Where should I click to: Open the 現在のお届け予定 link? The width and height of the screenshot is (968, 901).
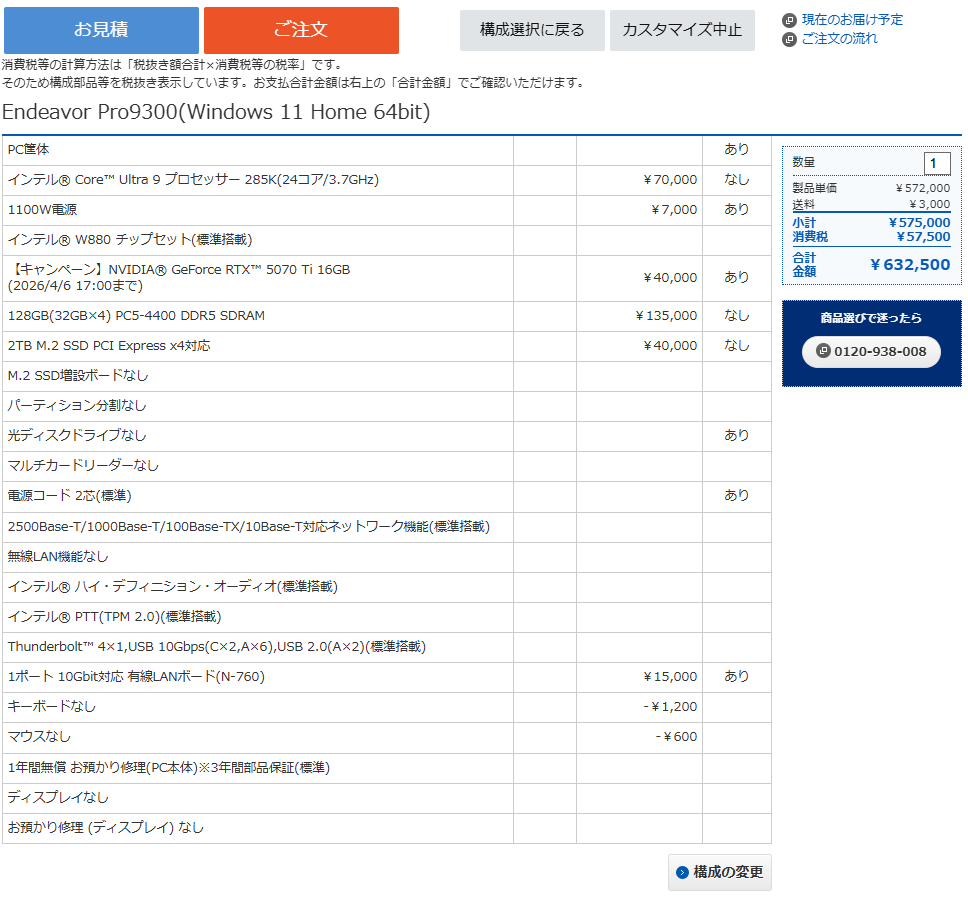coord(852,20)
